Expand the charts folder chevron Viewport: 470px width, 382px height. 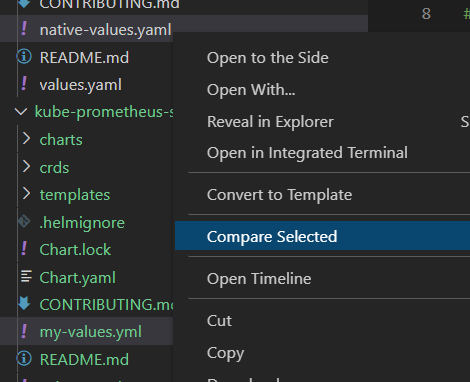[x=26, y=139]
